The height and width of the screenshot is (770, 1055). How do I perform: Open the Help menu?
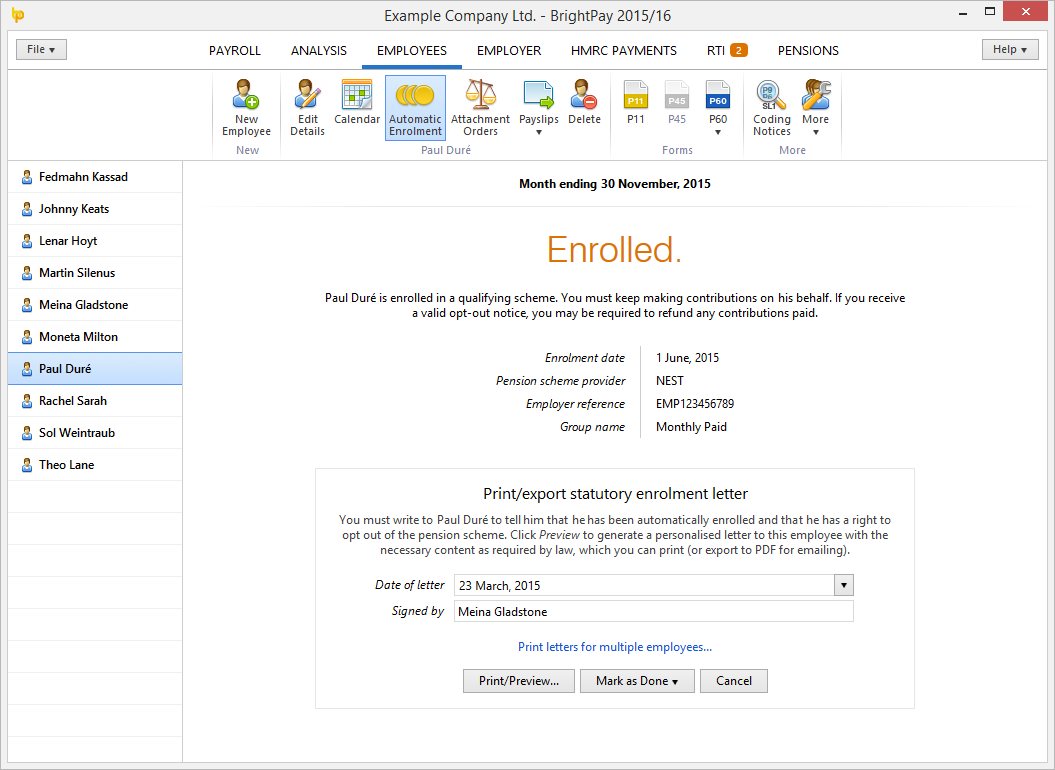point(1010,49)
